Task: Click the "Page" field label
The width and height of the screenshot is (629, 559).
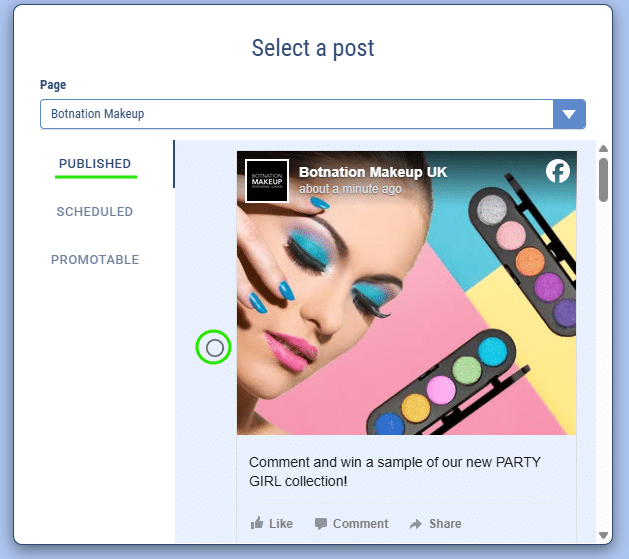Action: 53,86
